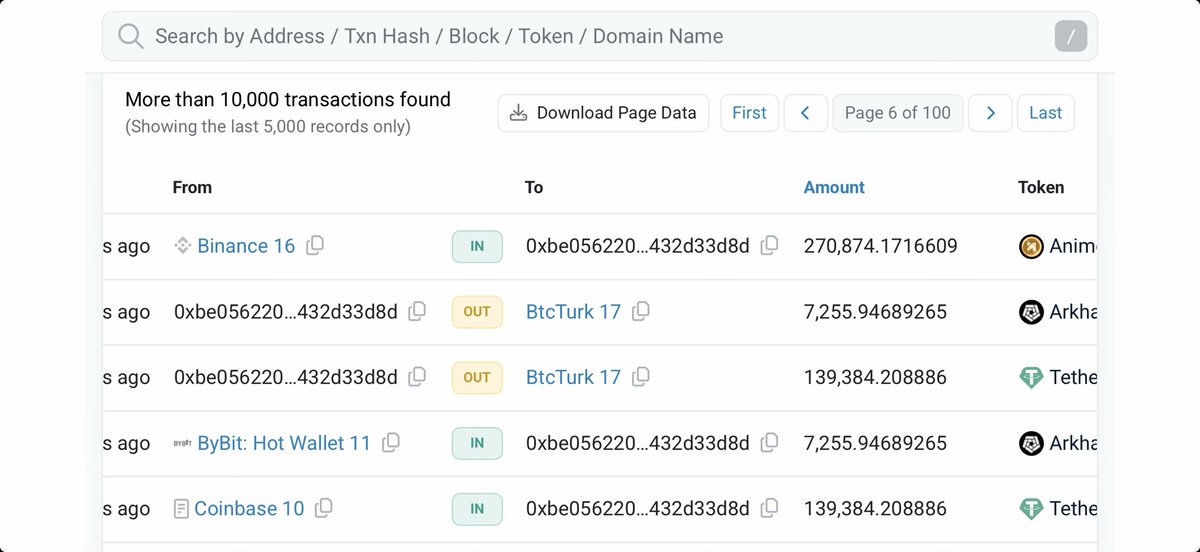The height and width of the screenshot is (552, 1200).
Task: Select amount 7,255.94689265 in BtcTurk row
Action: pos(875,312)
